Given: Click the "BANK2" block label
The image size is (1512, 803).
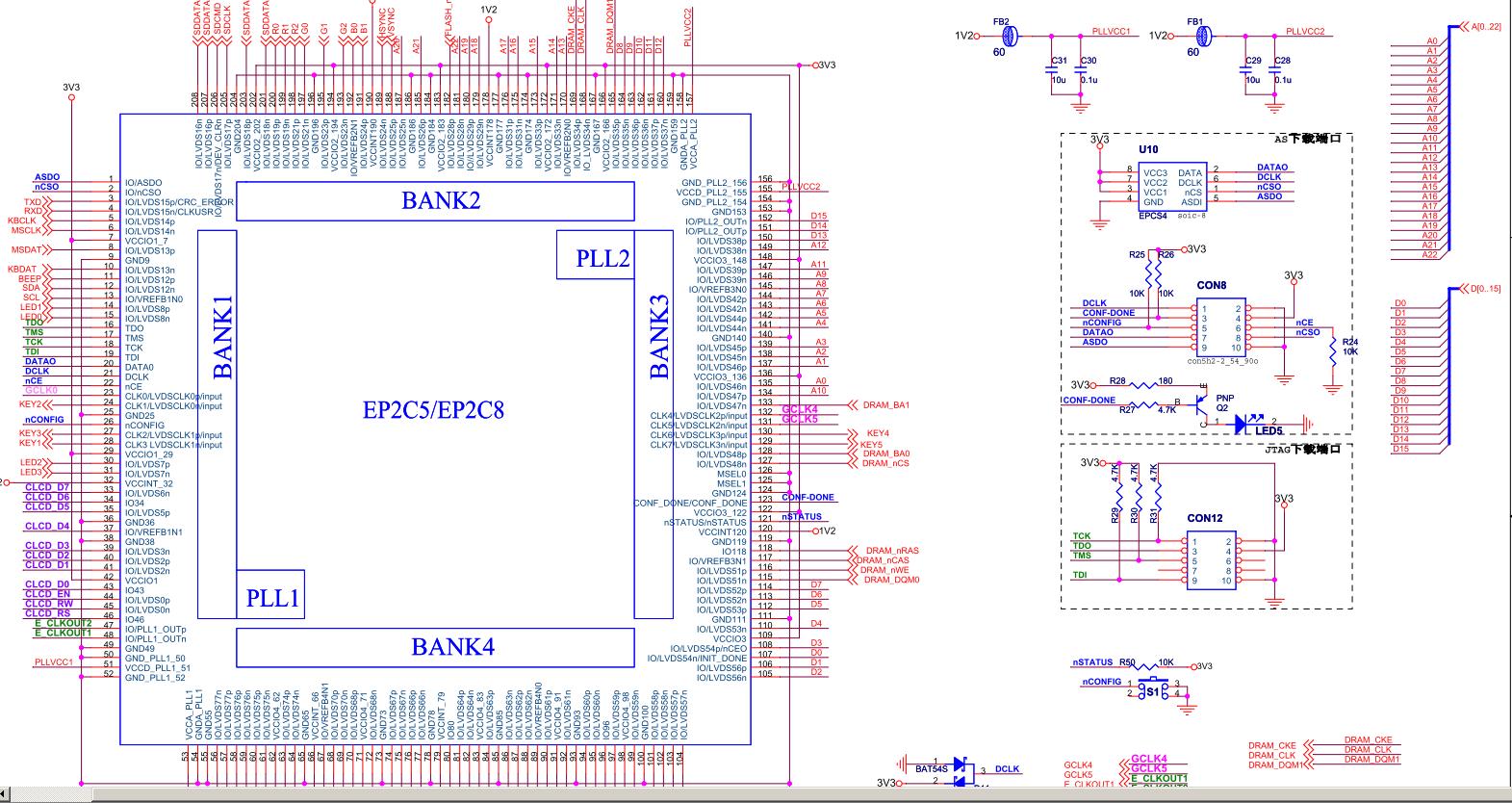Looking at the screenshot, I should (x=441, y=200).
